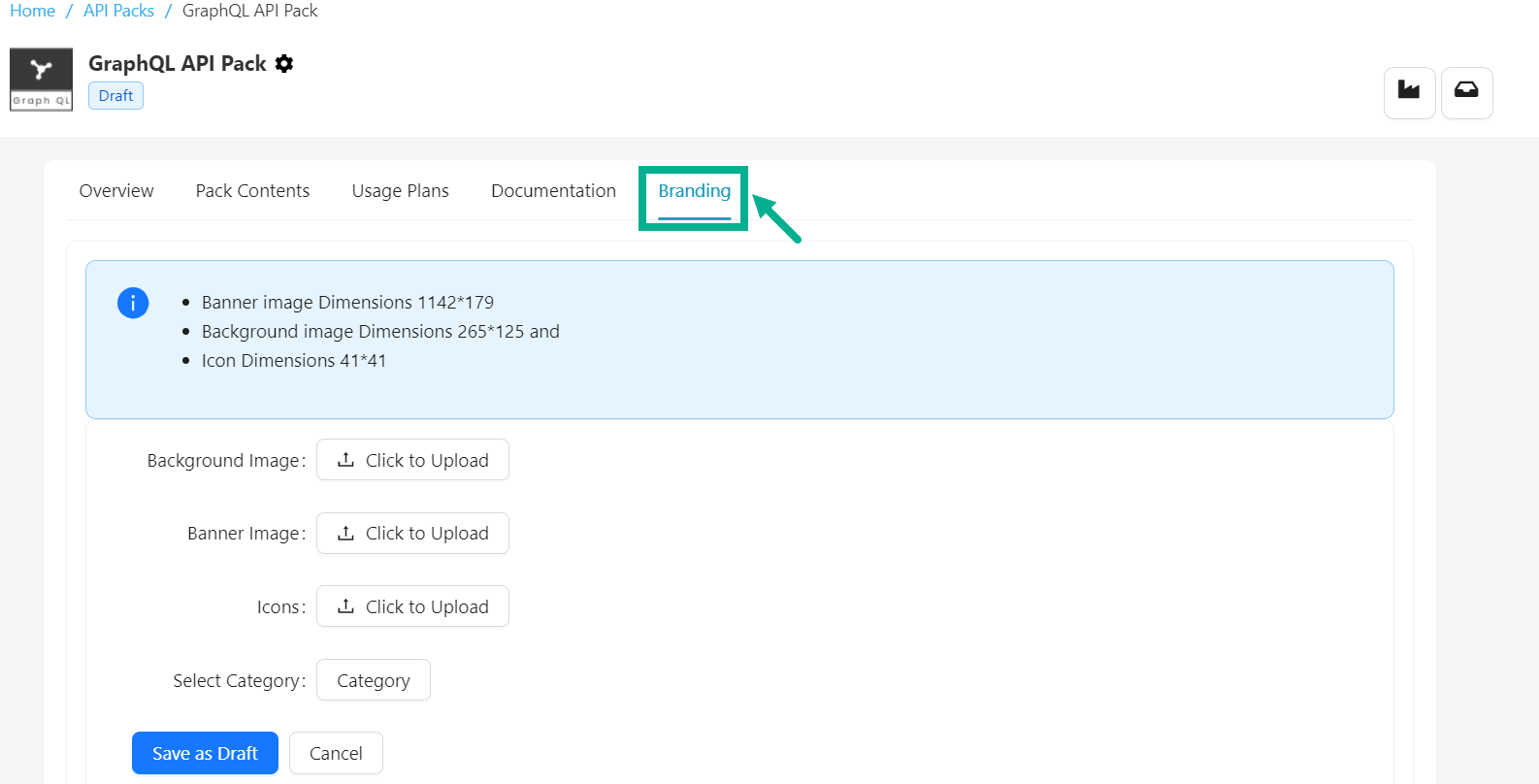Open the Select Category dropdown
Image resolution: width=1539 pixels, height=784 pixels.
[373, 680]
